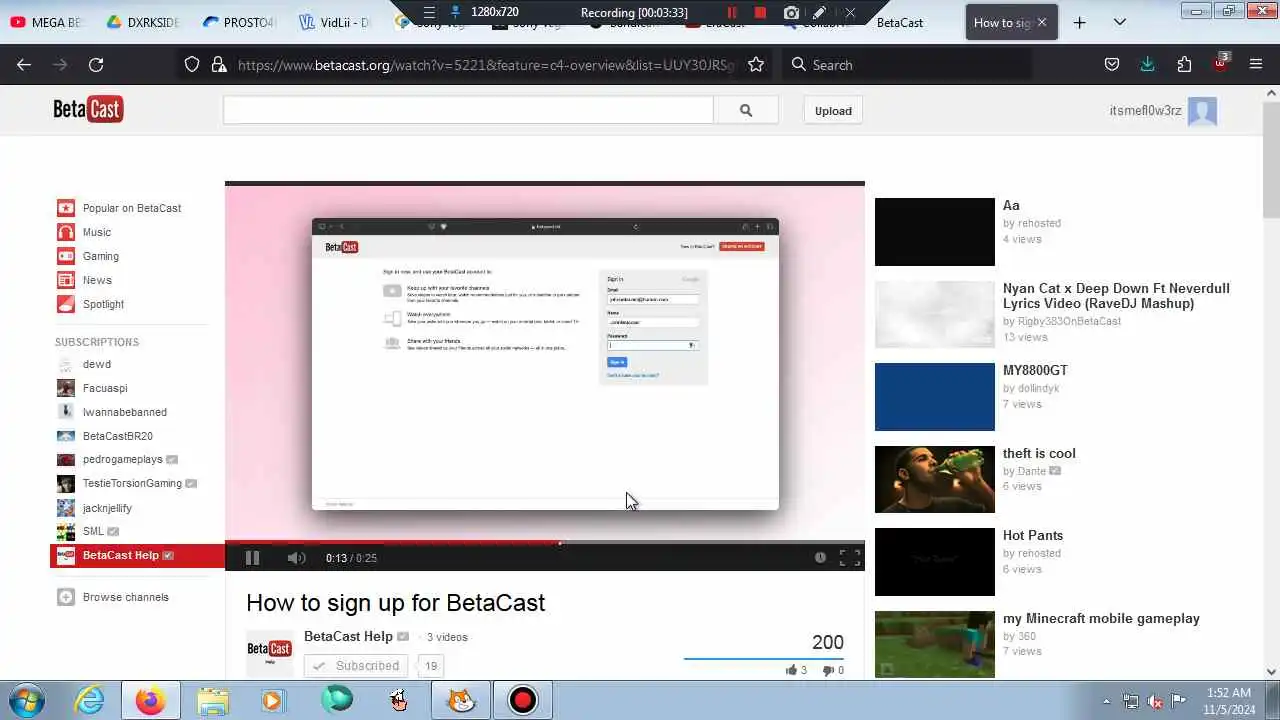
Task: Open the TestieTorsionGaming subscription
Action: coord(132,483)
